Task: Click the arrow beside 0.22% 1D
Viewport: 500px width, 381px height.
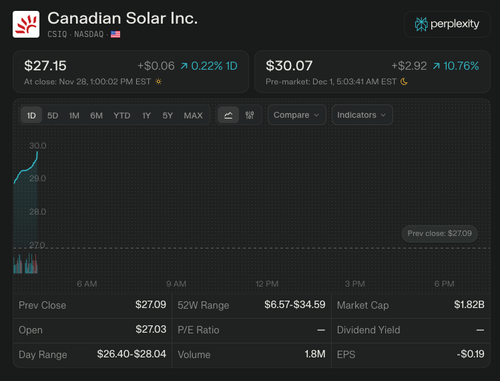Action: coord(184,66)
